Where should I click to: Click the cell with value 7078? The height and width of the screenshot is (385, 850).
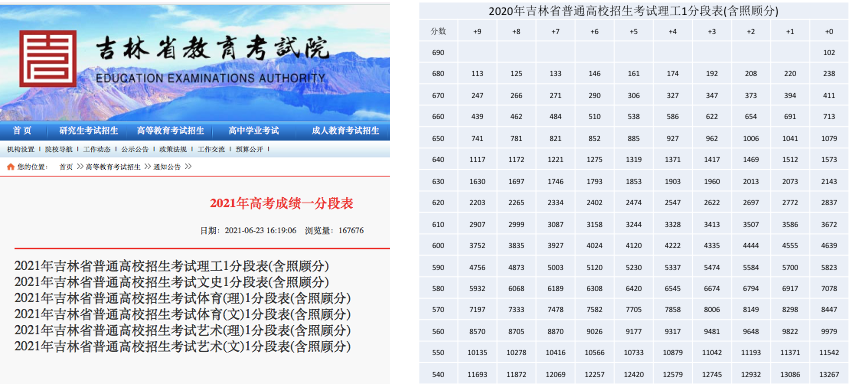829,288
